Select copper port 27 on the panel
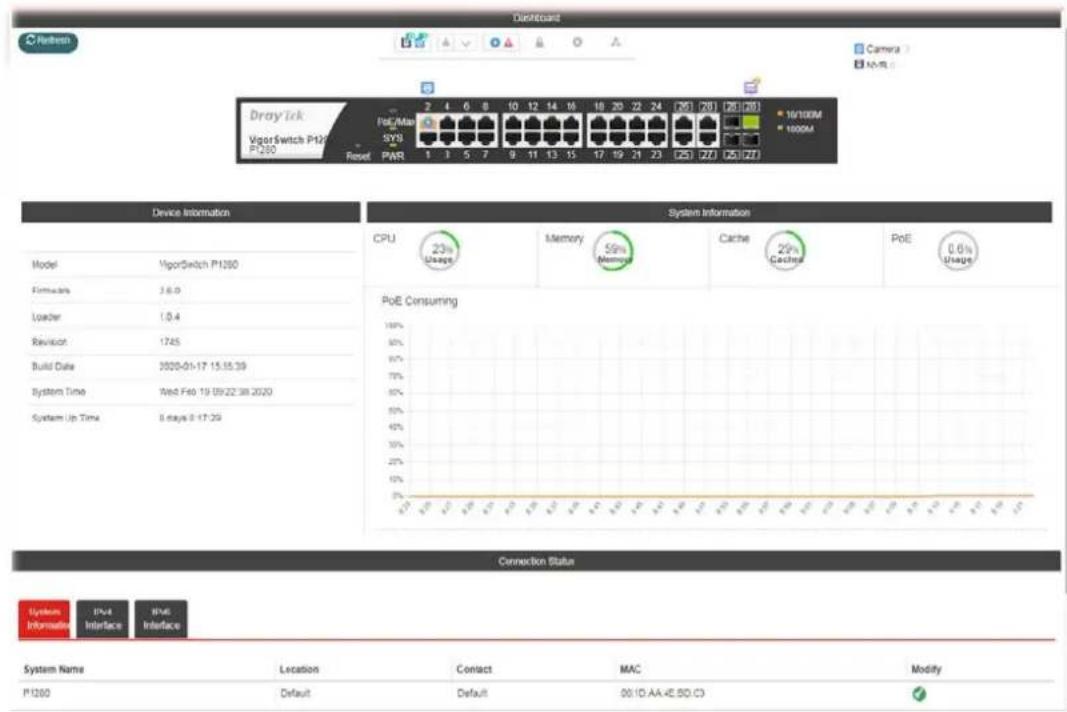1067x712 pixels. [x=708, y=138]
